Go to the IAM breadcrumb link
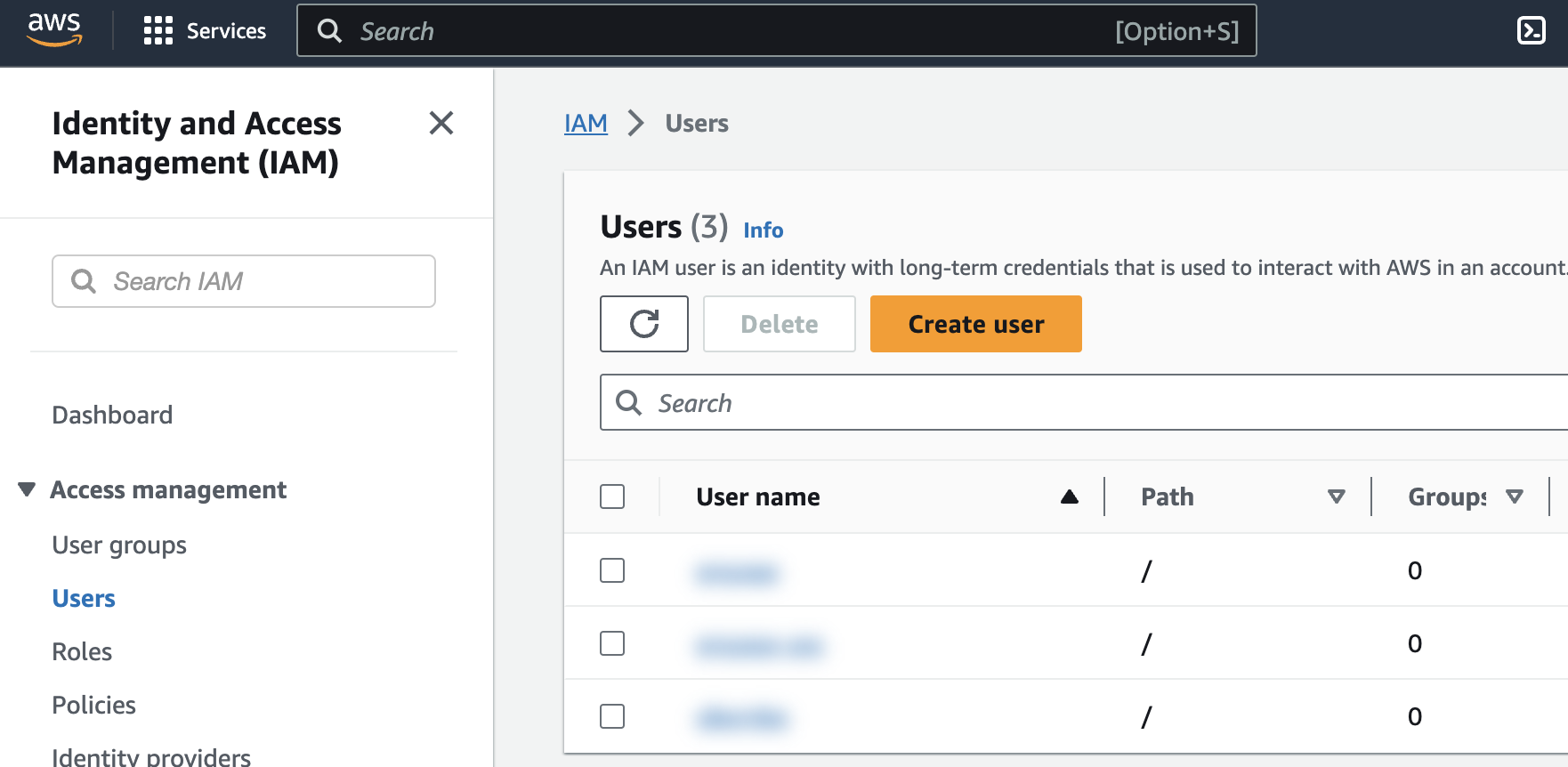This screenshot has height=767, width=1568. point(586,123)
